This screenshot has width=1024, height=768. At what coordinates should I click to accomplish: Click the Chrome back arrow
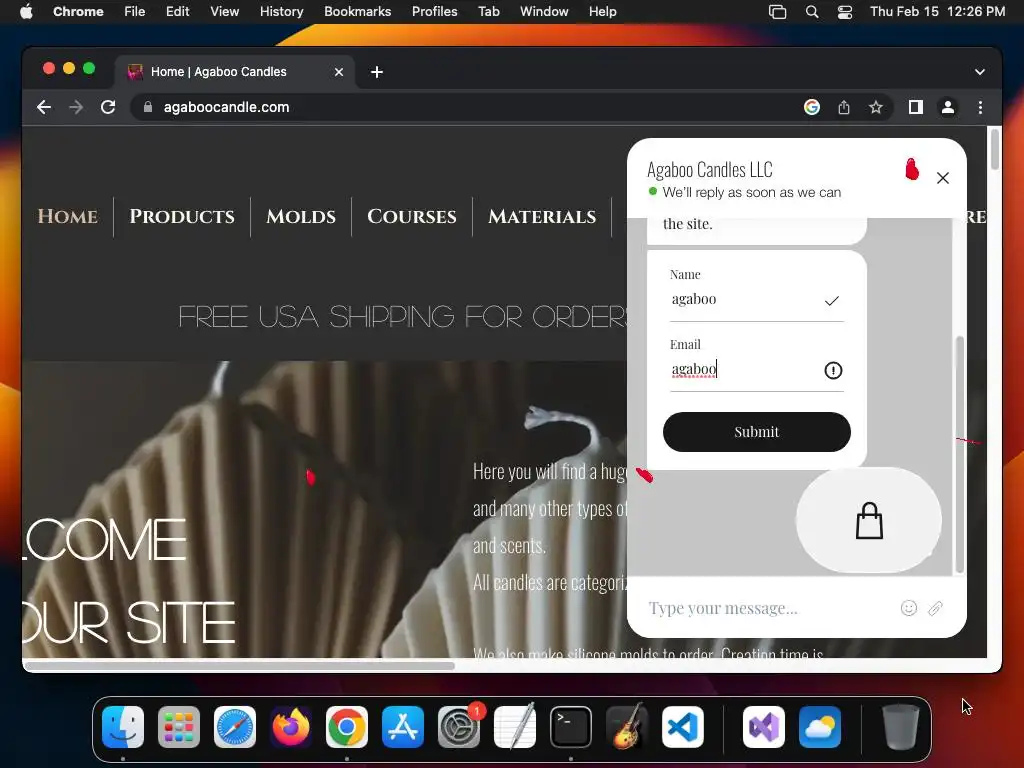[44, 107]
